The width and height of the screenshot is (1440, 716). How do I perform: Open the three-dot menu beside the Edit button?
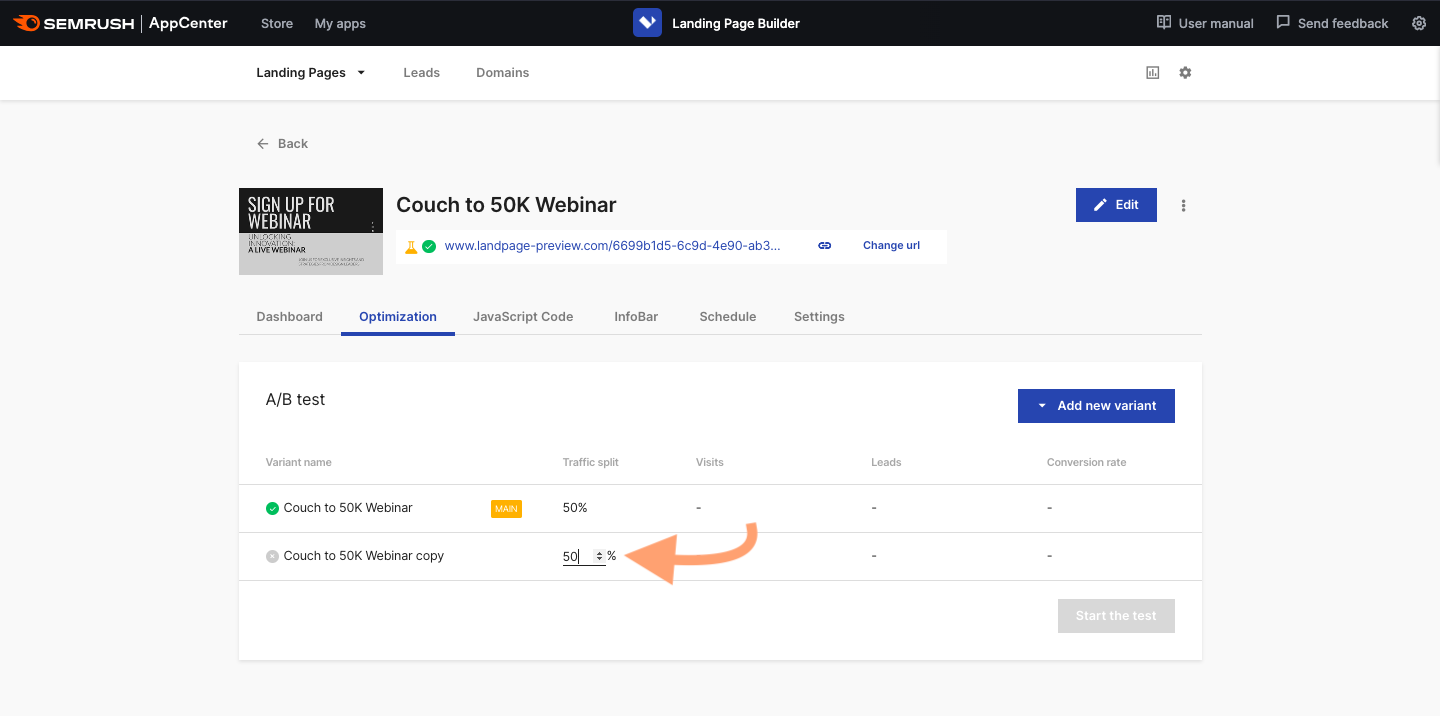coord(1183,205)
